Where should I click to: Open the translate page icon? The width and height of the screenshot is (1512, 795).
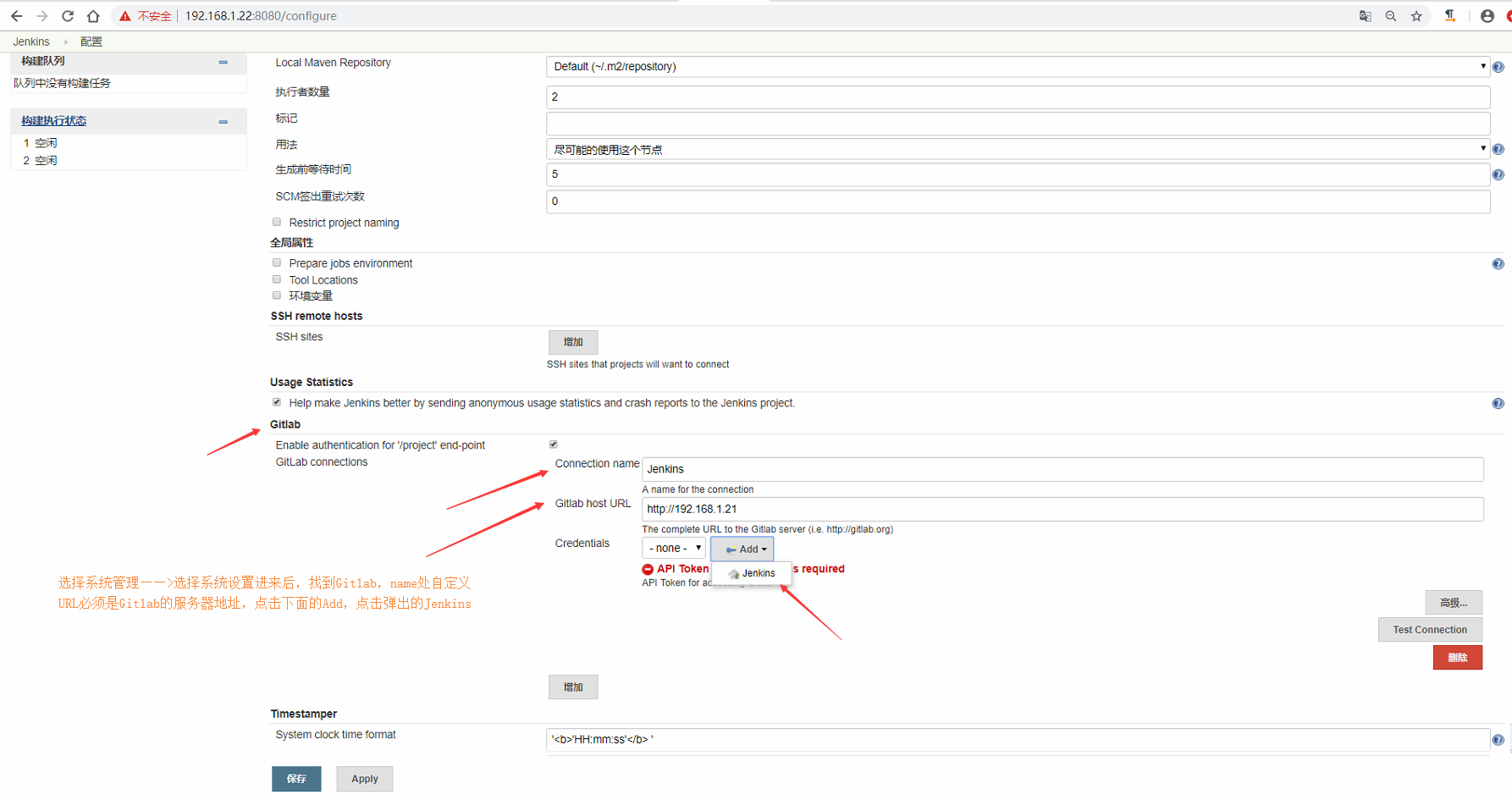1365,16
